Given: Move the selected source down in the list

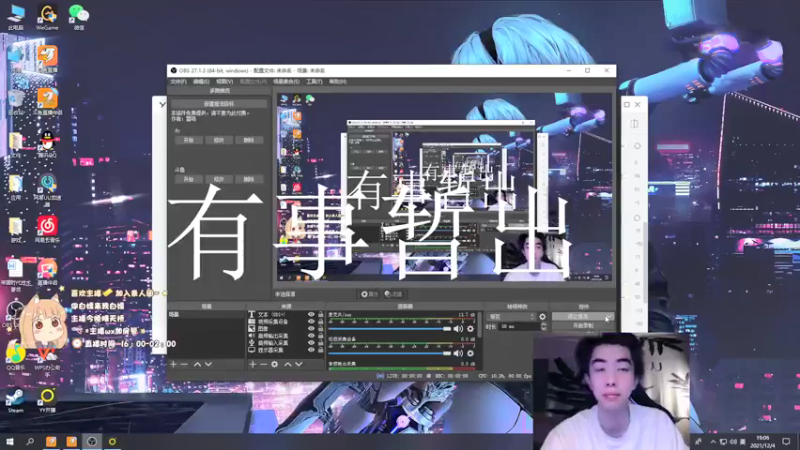Looking at the screenshot, I should pyautogui.click(x=299, y=364).
